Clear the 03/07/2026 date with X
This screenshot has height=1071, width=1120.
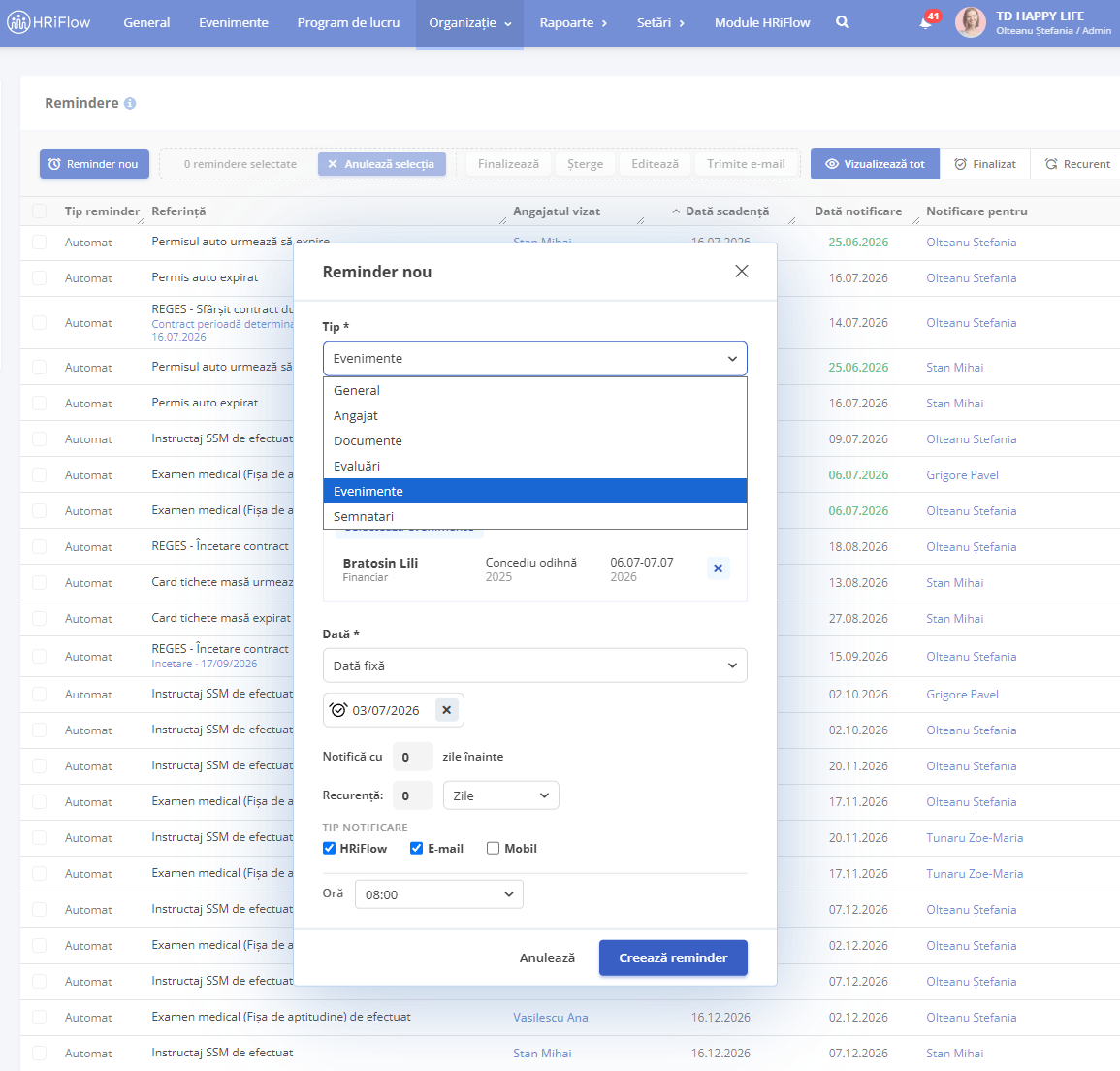coord(446,710)
